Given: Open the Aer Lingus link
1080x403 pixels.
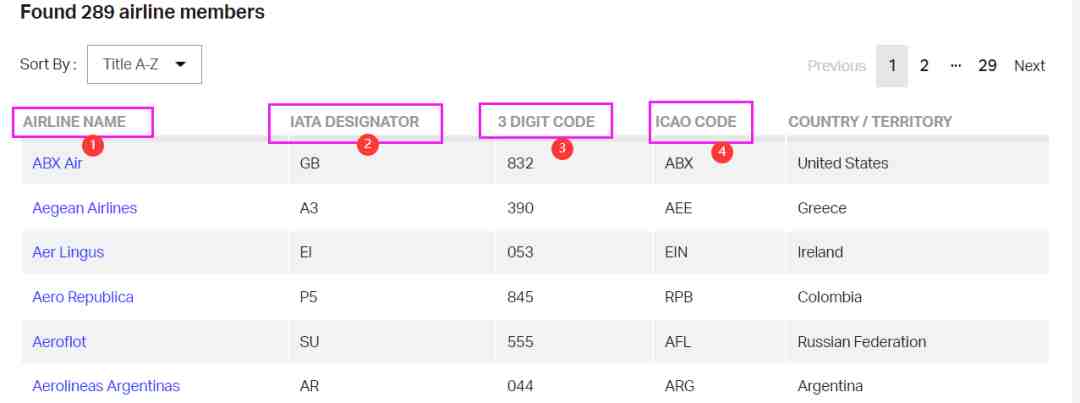Looking at the screenshot, I should (x=68, y=252).
